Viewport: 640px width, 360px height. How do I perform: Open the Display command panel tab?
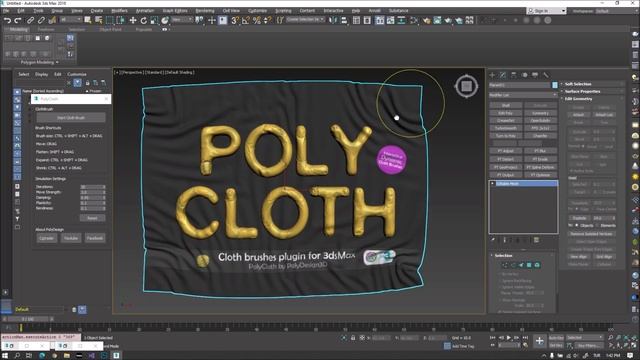click(535, 75)
